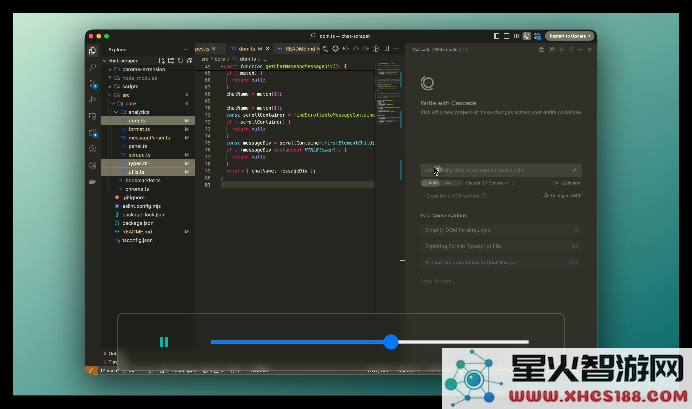The height and width of the screenshot is (409, 692).
Task: Open Cascade panel more options ellipsis
Action: 580,49
